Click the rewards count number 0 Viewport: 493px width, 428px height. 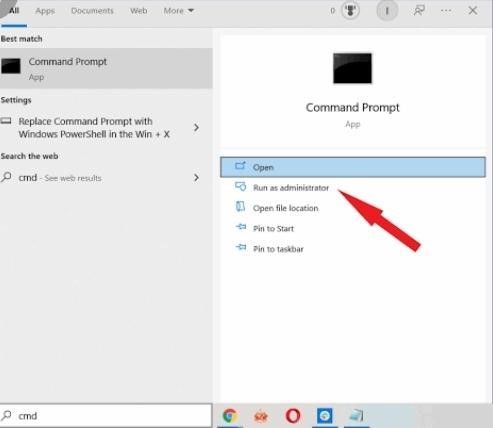point(333,11)
